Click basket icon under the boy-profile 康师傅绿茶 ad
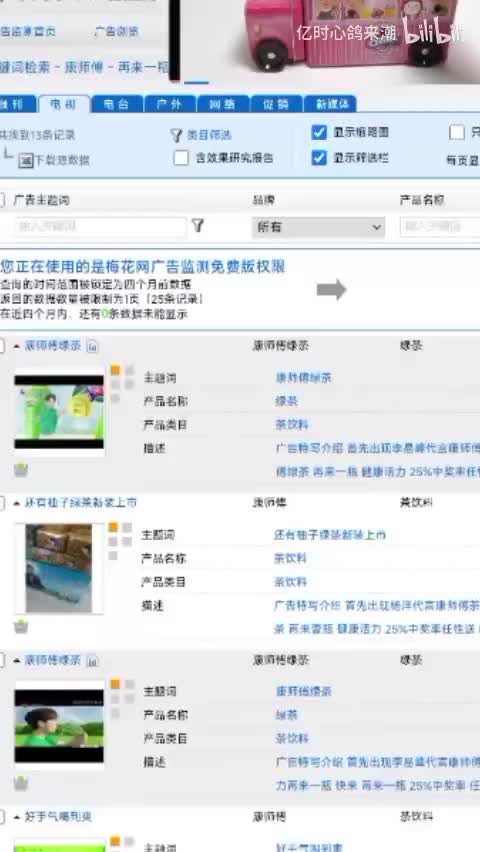This screenshot has height=852, width=480. [21, 784]
